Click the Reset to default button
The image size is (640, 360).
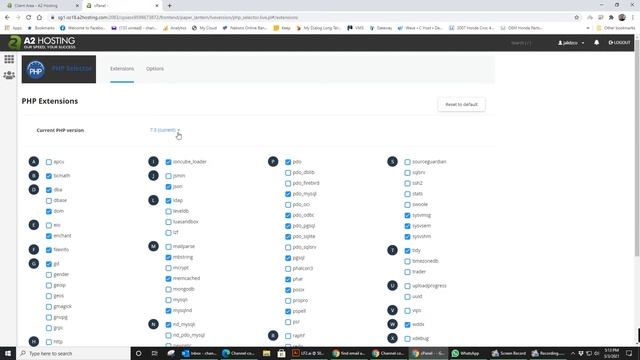tap(461, 104)
